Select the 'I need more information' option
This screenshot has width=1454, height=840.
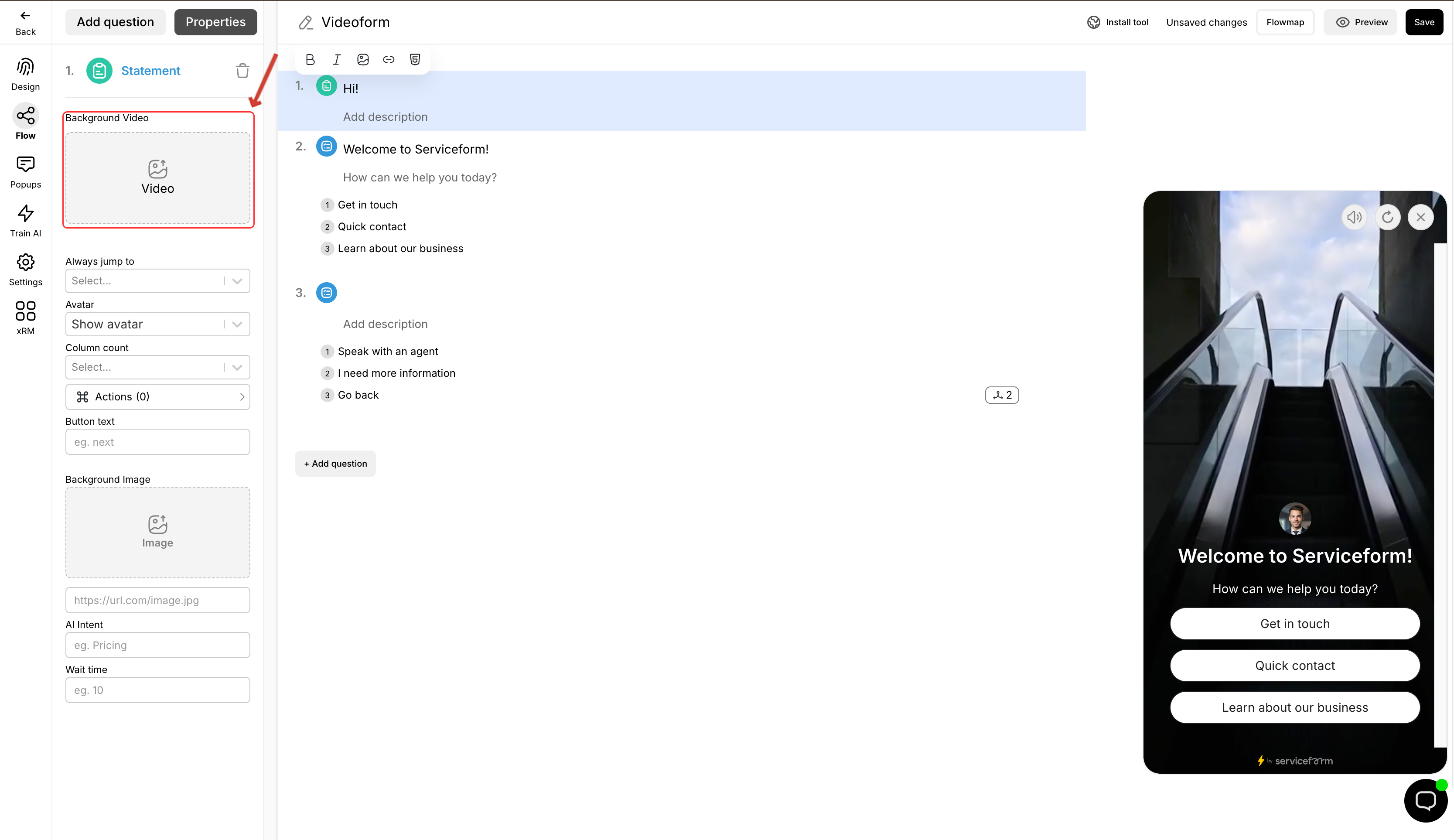pos(397,373)
